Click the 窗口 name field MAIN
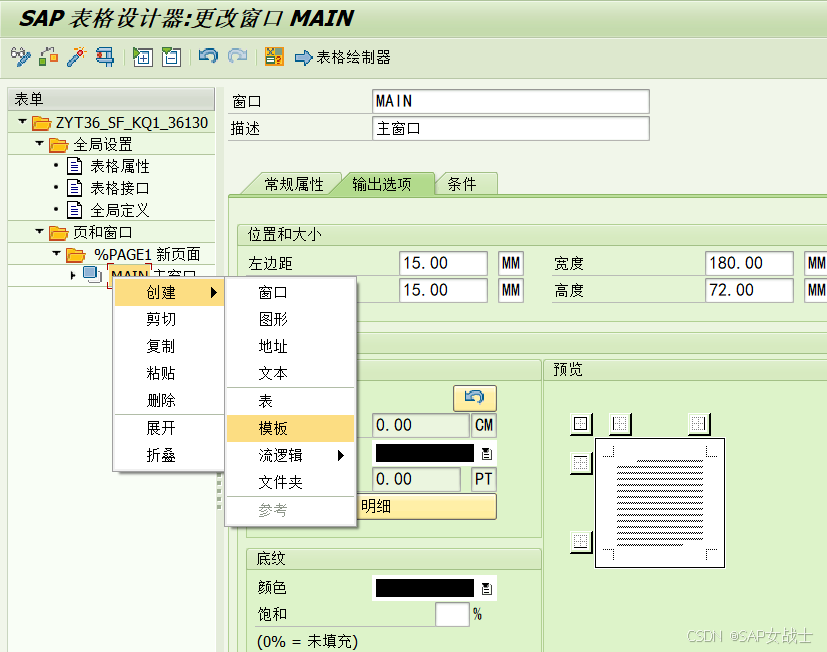The image size is (827, 652). (511, 101)
